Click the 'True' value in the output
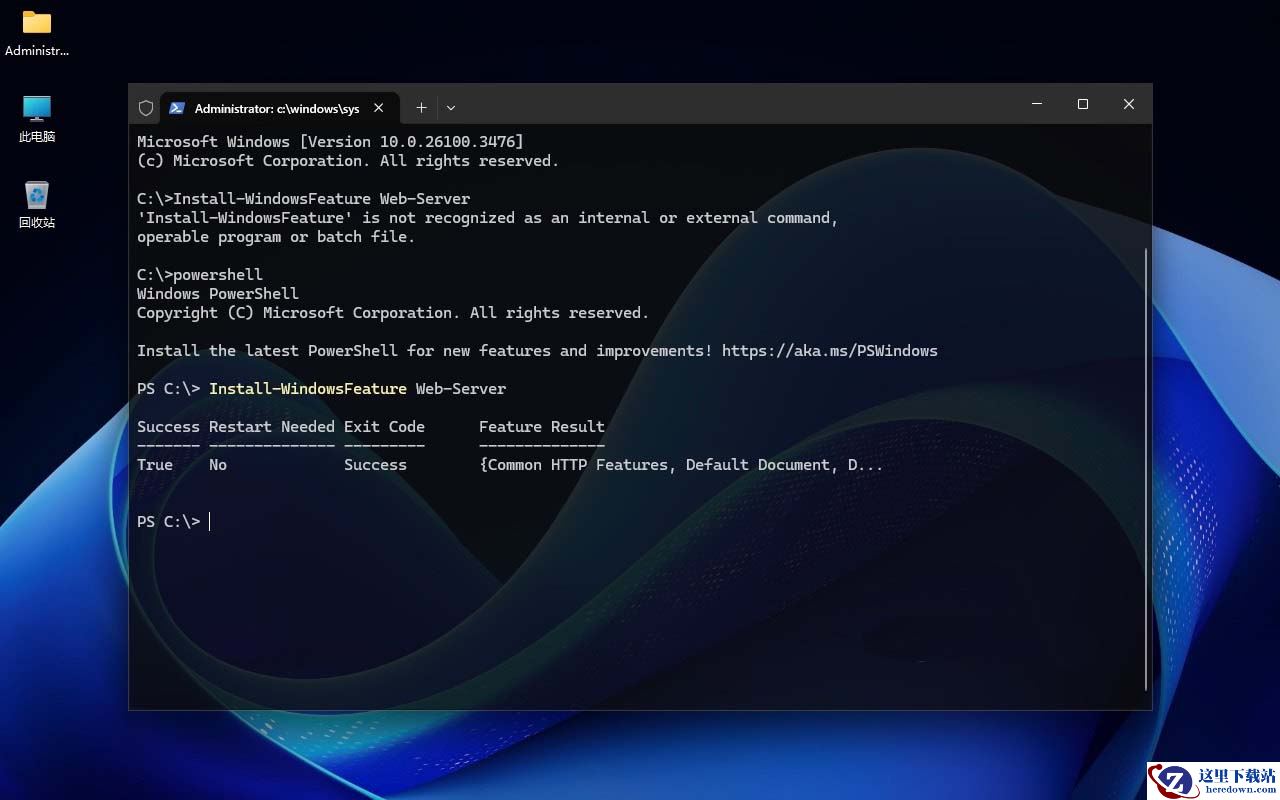 (155, 465)
